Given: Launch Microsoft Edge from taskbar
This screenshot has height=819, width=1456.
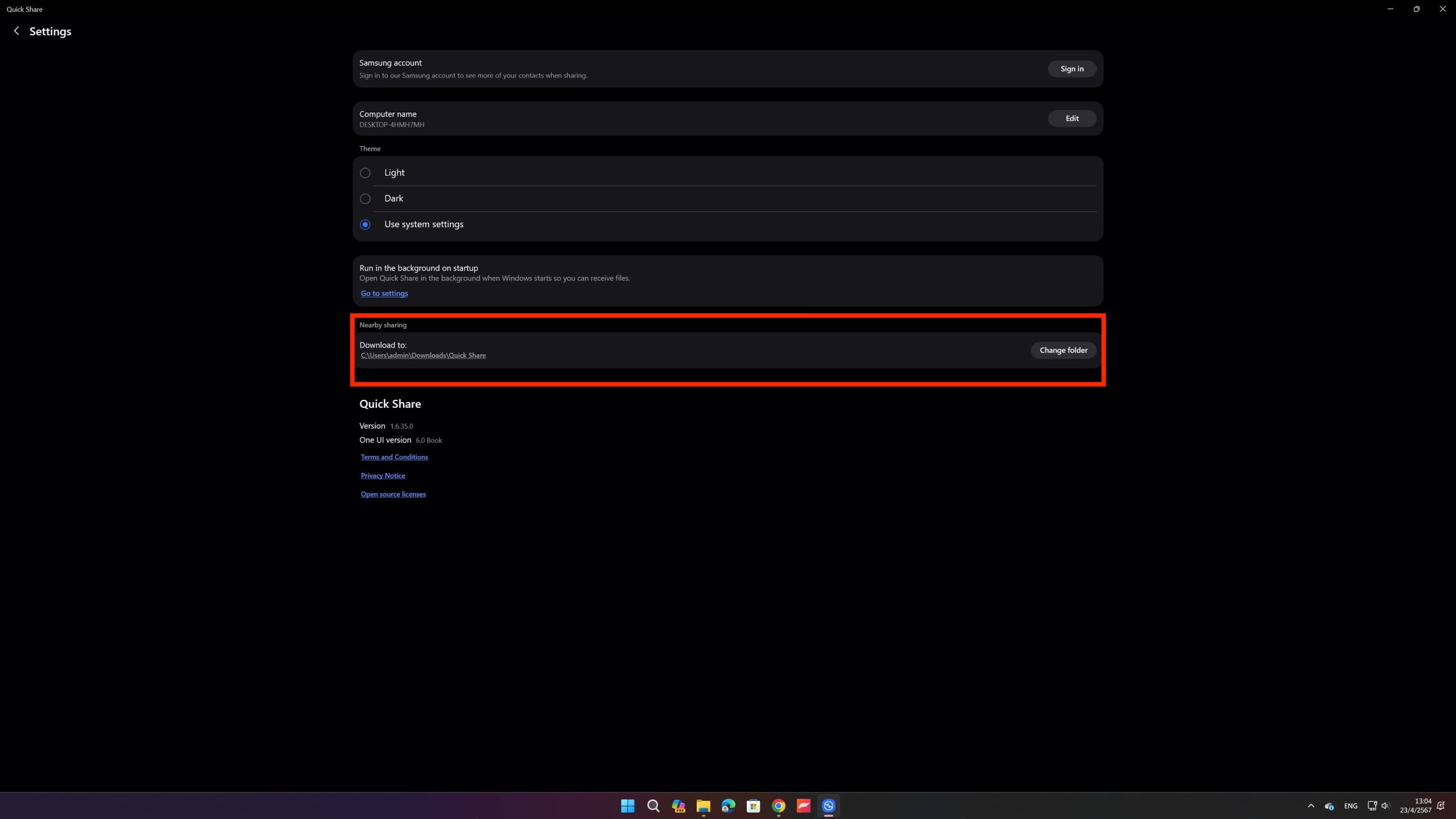Looking at the screenshot, I should [728, 805].
